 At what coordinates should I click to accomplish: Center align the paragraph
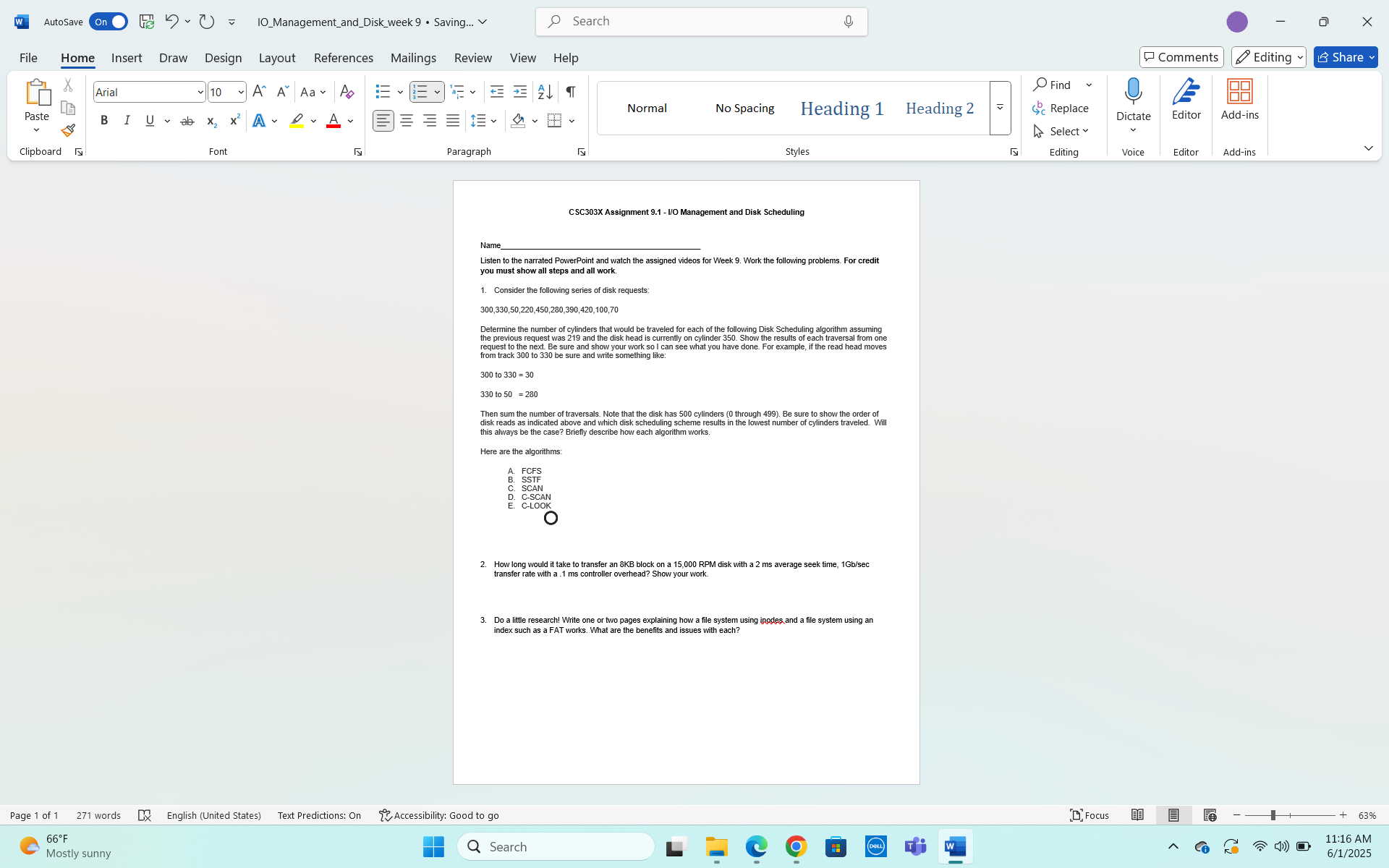pos(407,121)
